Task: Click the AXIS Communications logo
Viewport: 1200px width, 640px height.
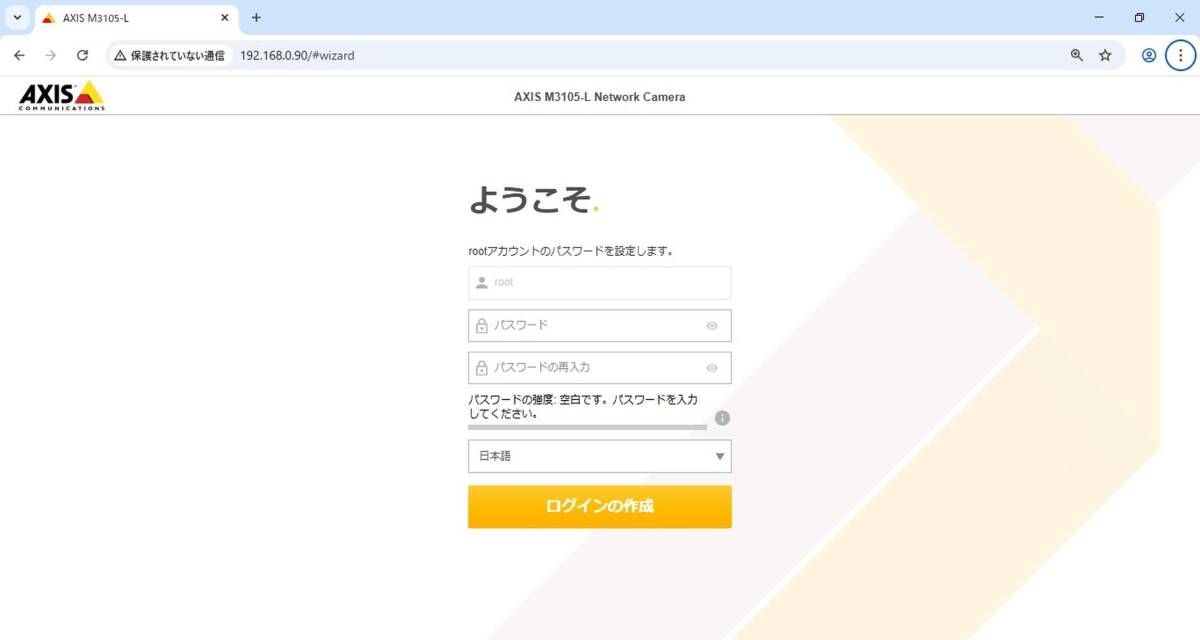Action: pos(61,95)
